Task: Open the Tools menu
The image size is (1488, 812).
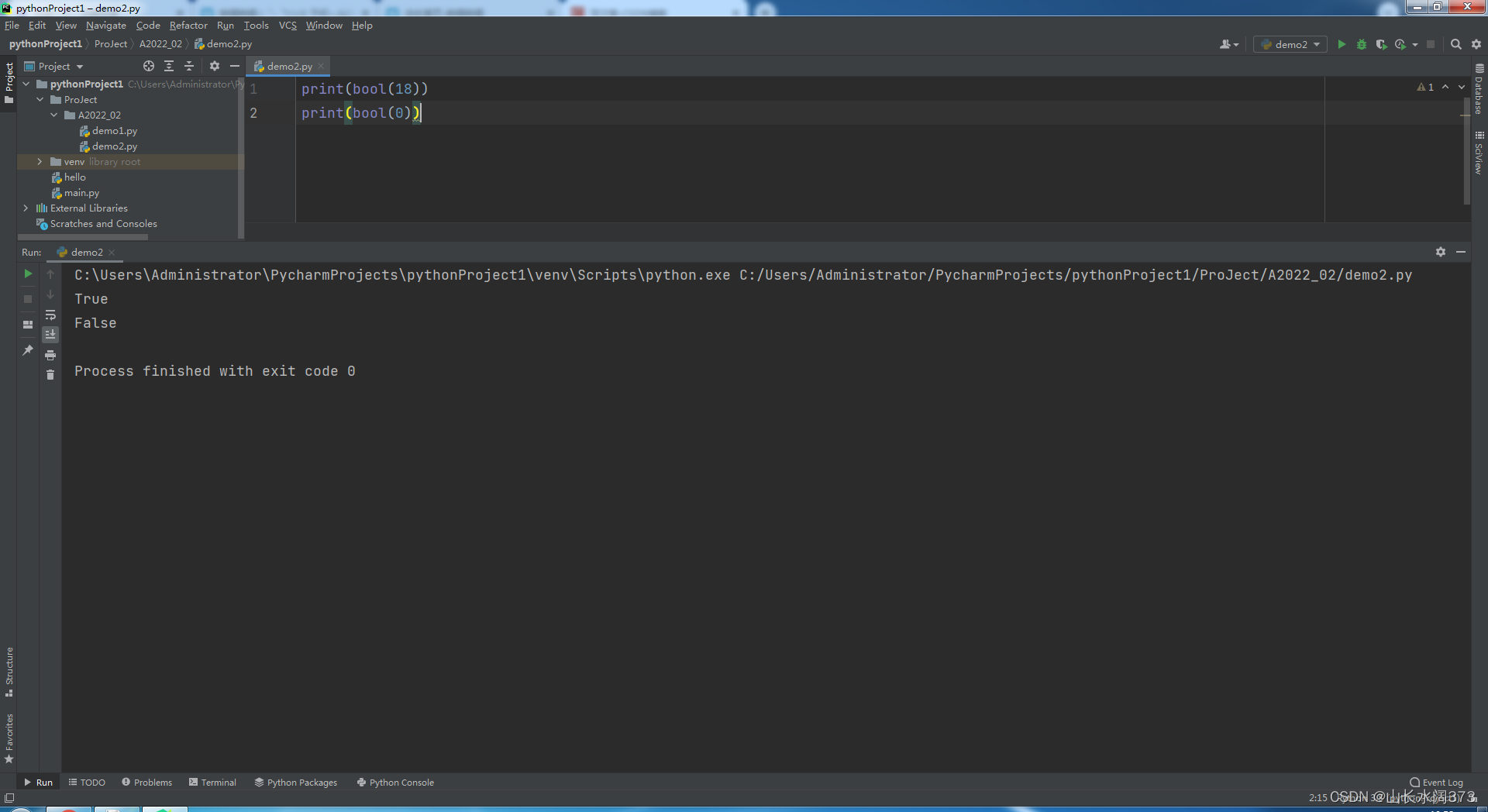Action: coord(256,25)
